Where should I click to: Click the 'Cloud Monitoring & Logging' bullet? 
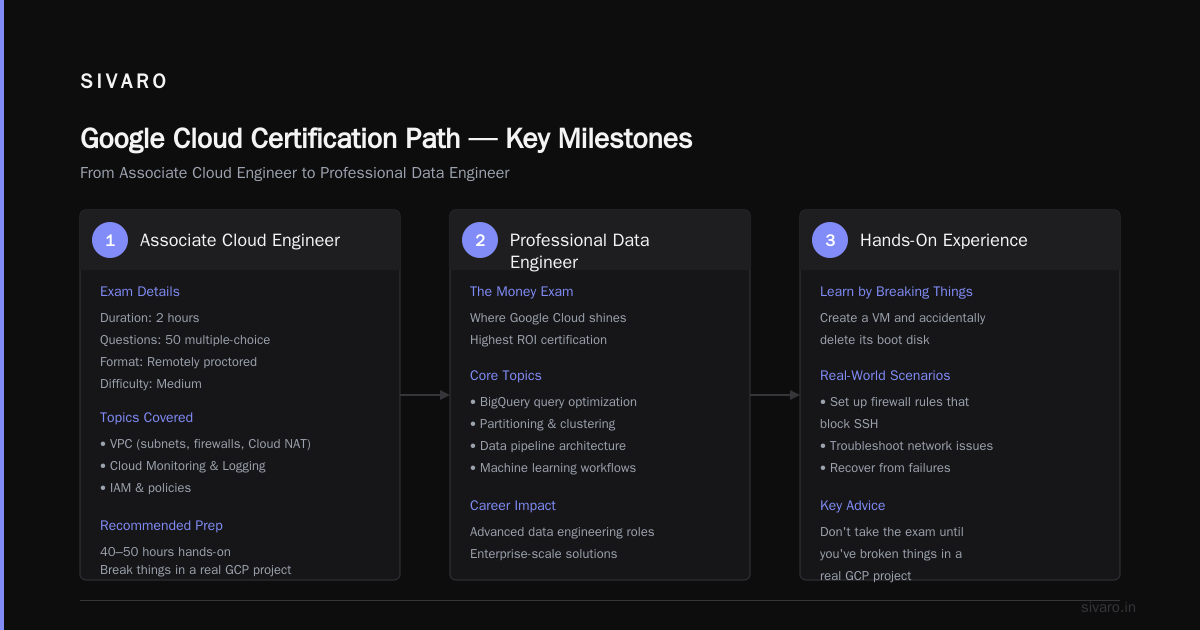pyautogui.click(x=183, y=466)
